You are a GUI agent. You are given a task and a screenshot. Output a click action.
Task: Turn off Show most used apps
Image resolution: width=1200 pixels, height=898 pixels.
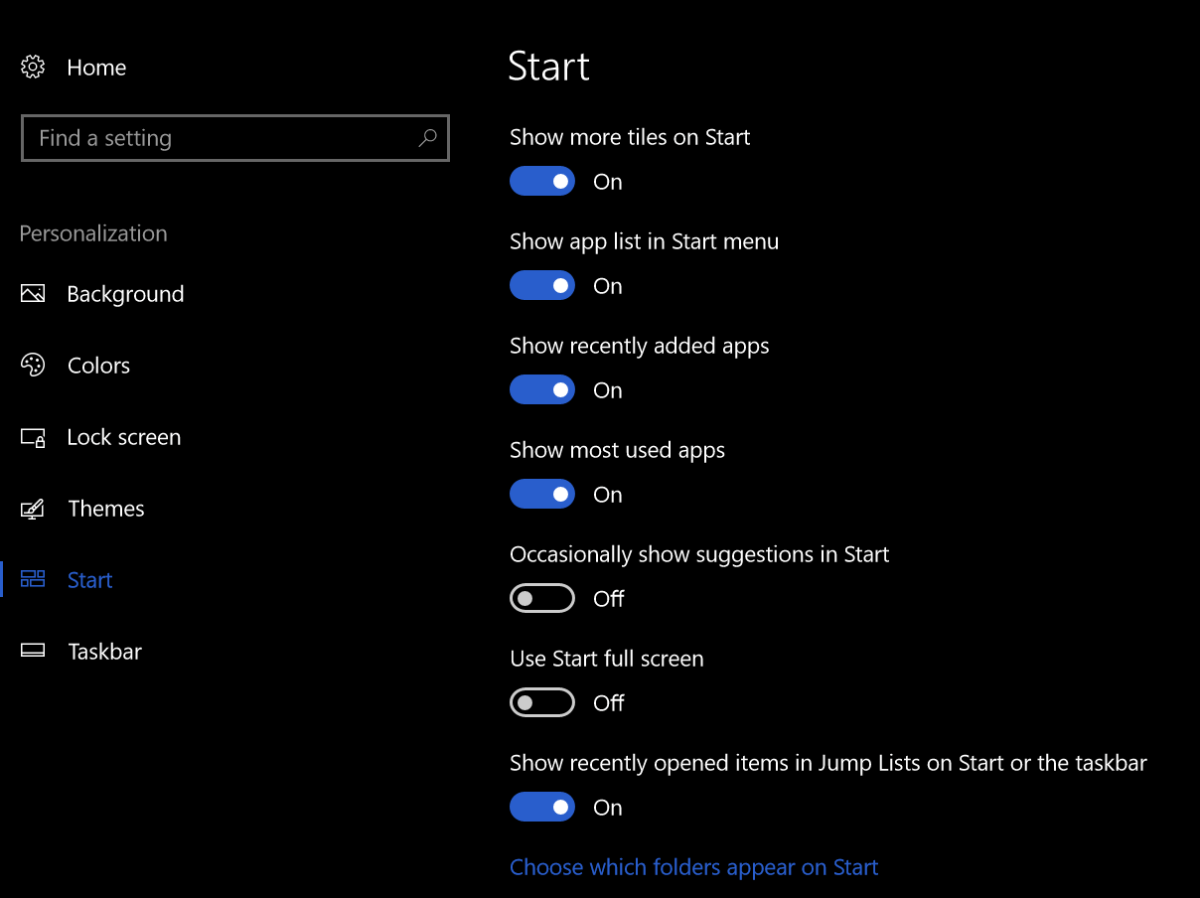pyautogui.click(x=542, y=494)
